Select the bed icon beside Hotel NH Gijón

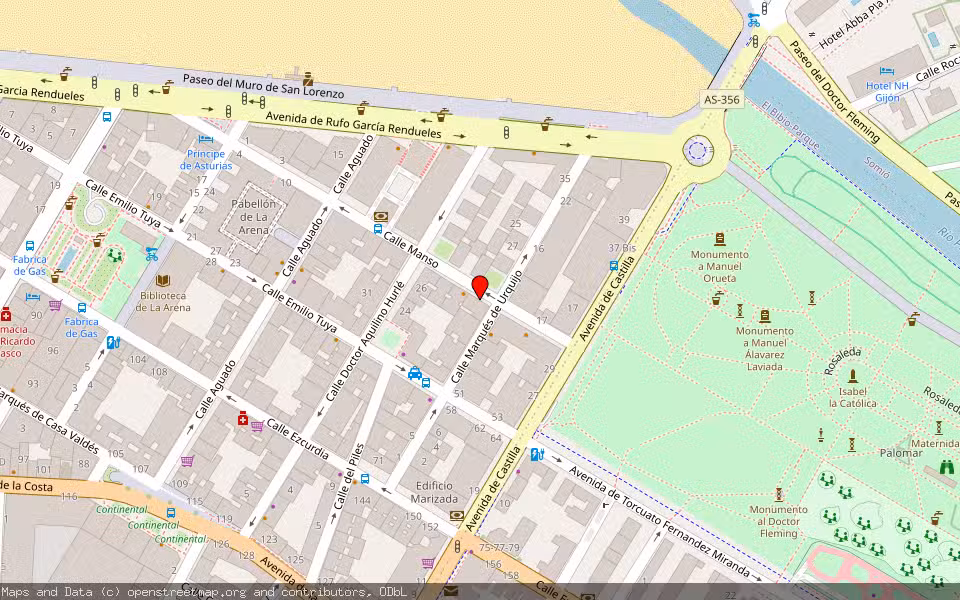[886, 71]
